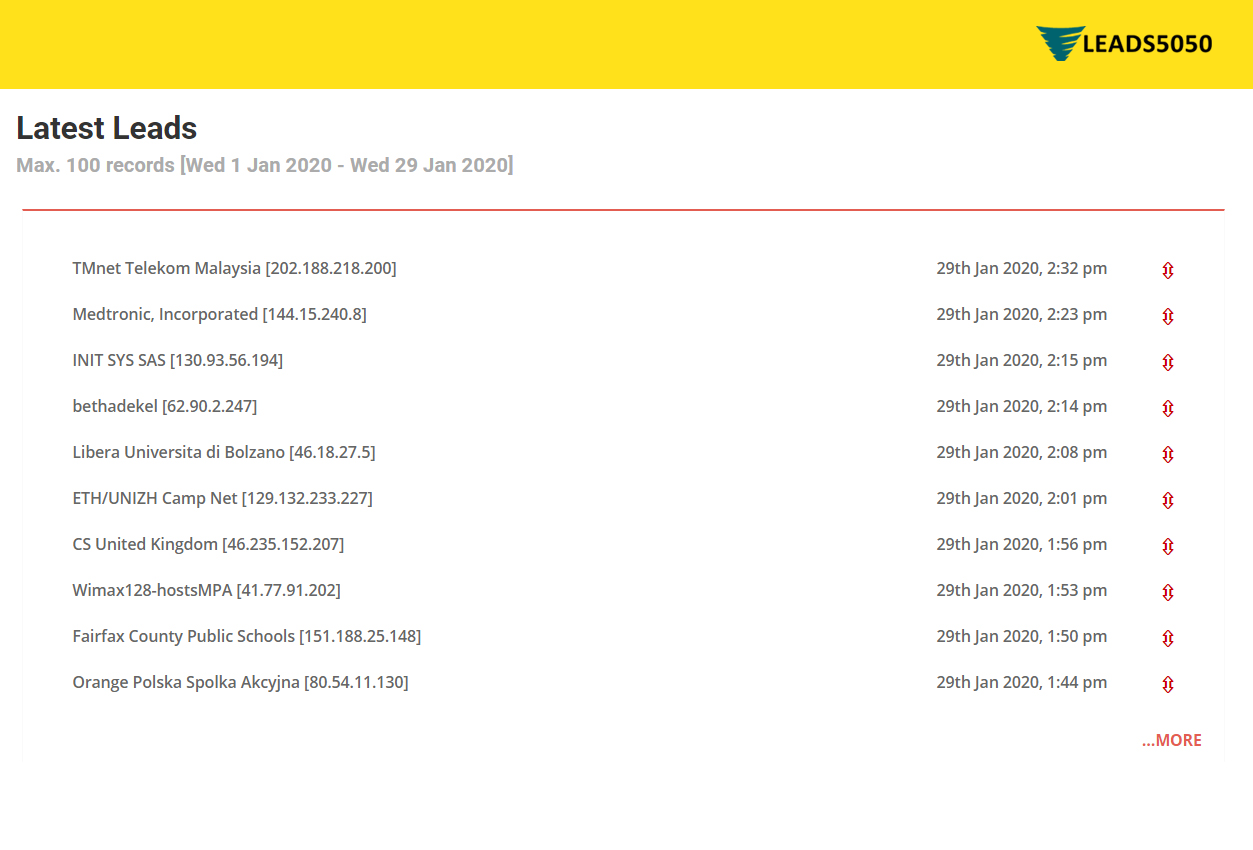
Task: Expand the Fairfax County Public Schools arrow icon
Action: tap(1167, 638)
